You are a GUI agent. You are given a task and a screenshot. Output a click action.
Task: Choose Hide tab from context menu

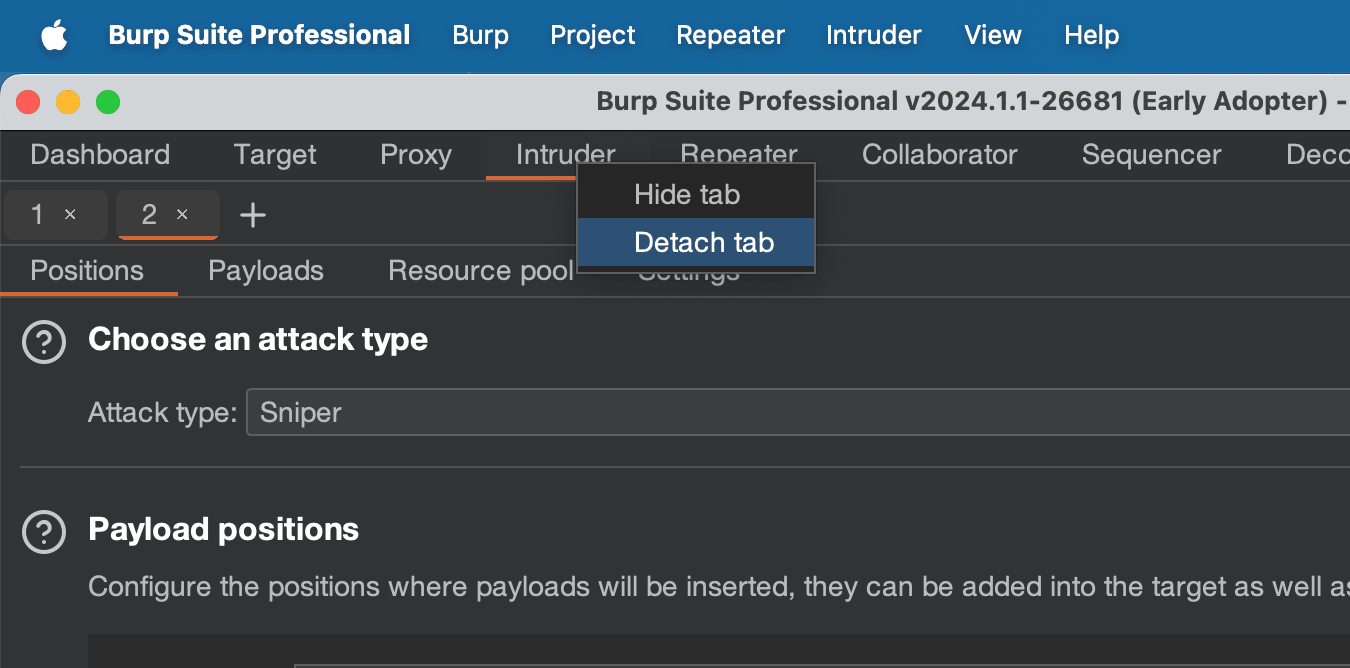pos(687,194)
